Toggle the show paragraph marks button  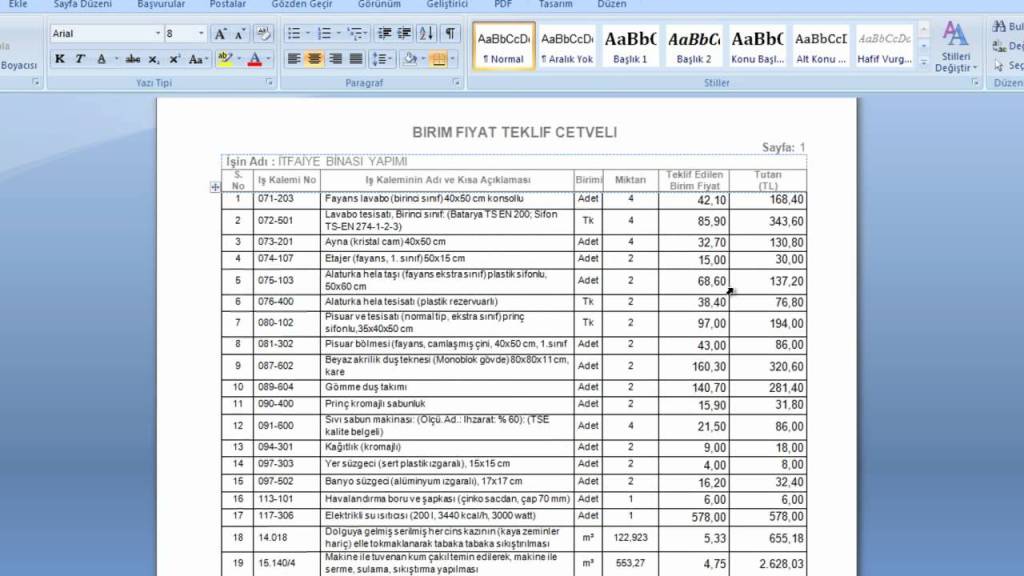(451, 34)
